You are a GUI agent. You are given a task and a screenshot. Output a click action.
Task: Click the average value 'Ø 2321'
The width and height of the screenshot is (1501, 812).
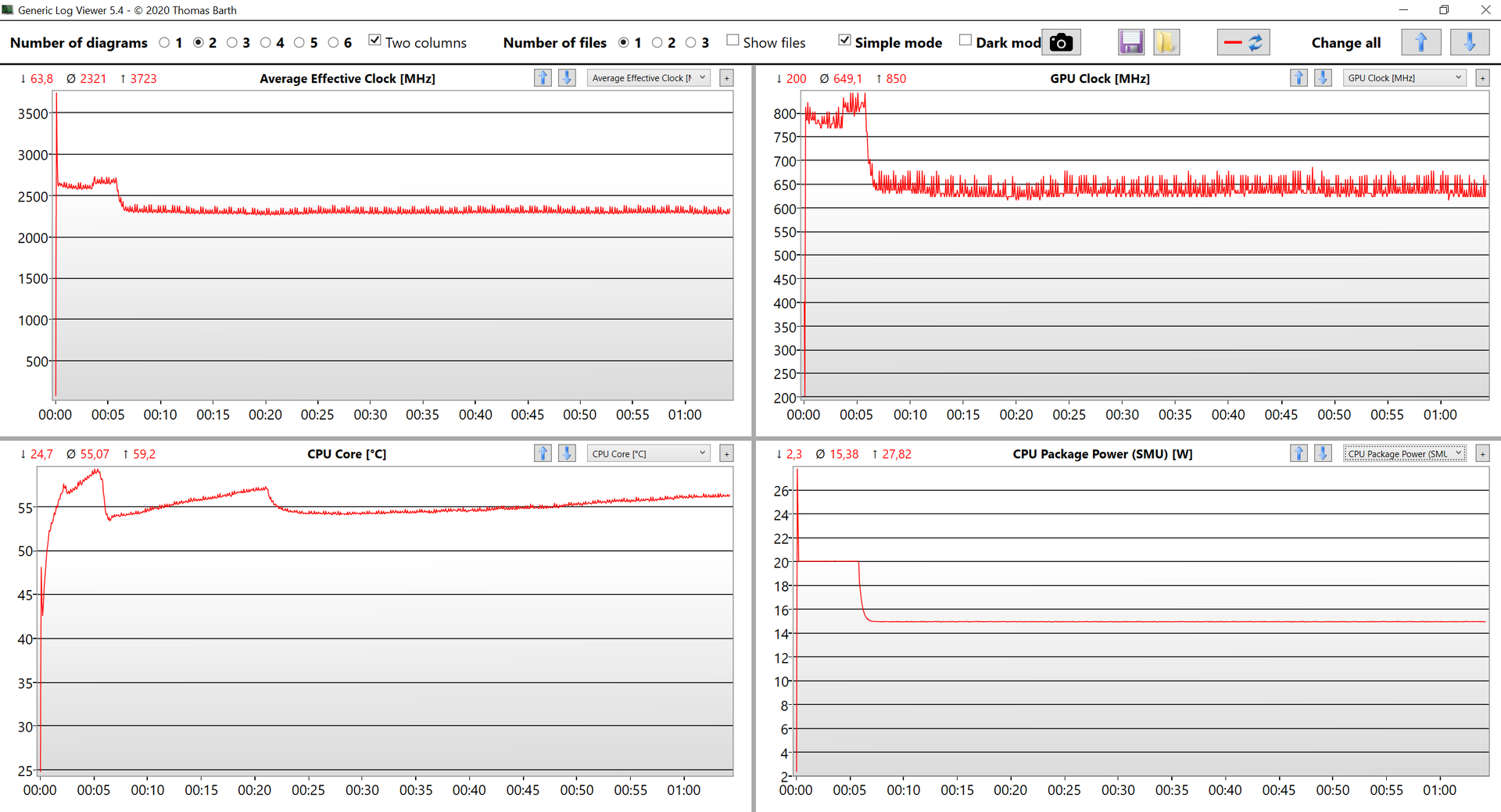86,78
